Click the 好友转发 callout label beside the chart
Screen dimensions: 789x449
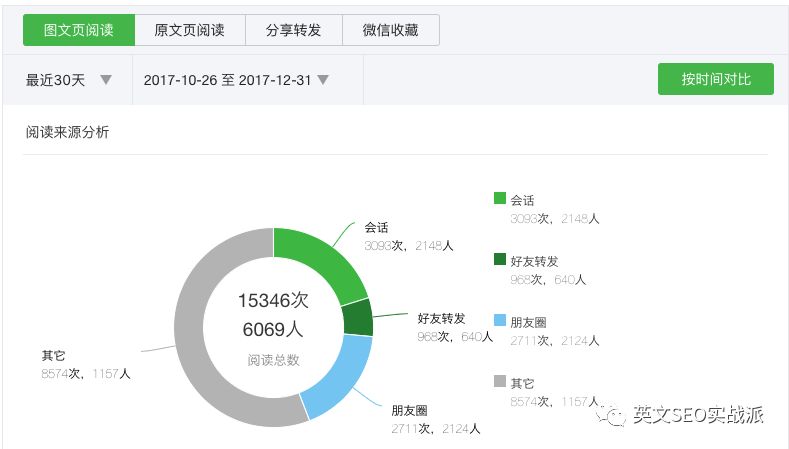(x=441, y=319)
